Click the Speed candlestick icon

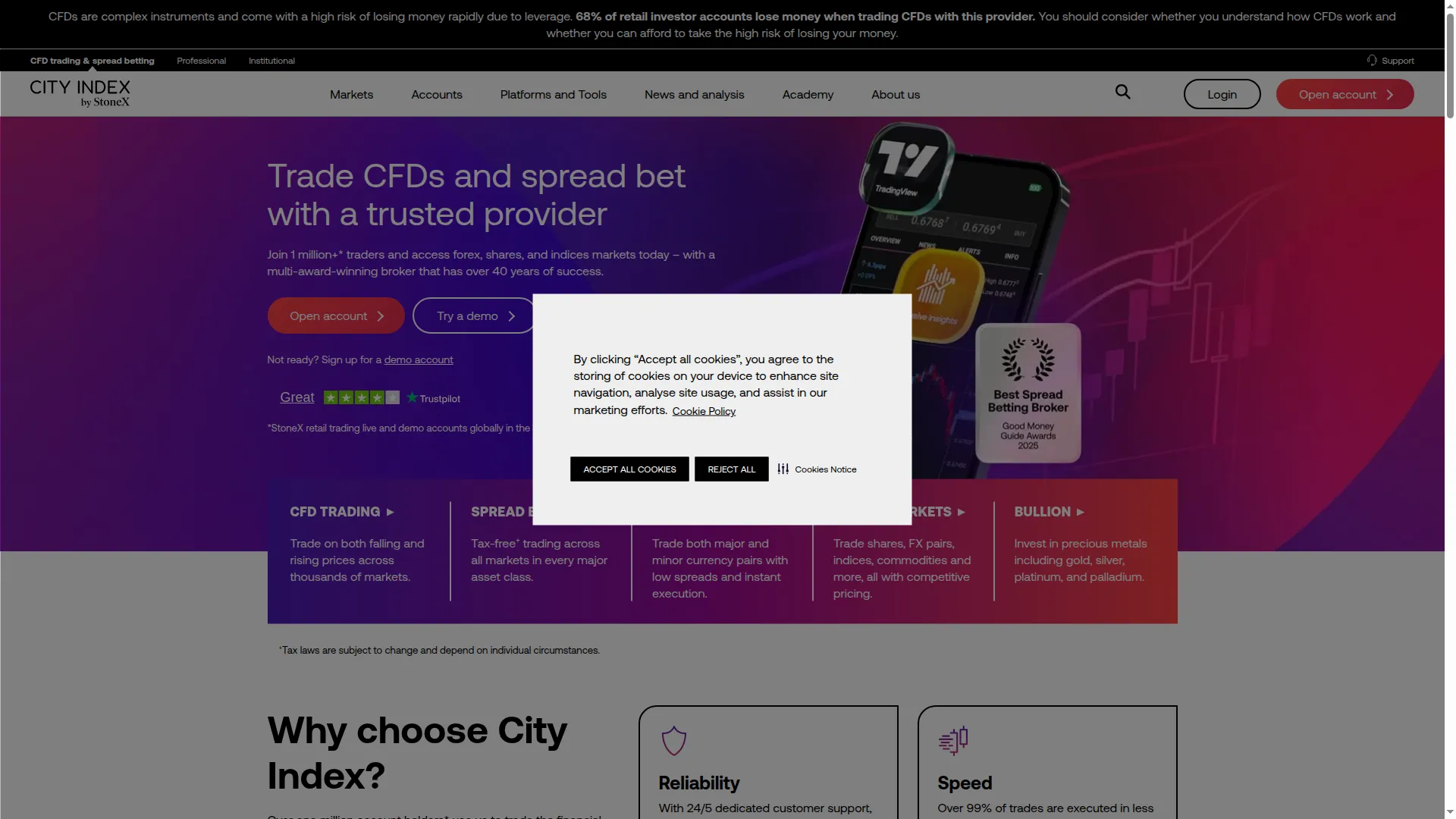(953, 741)
